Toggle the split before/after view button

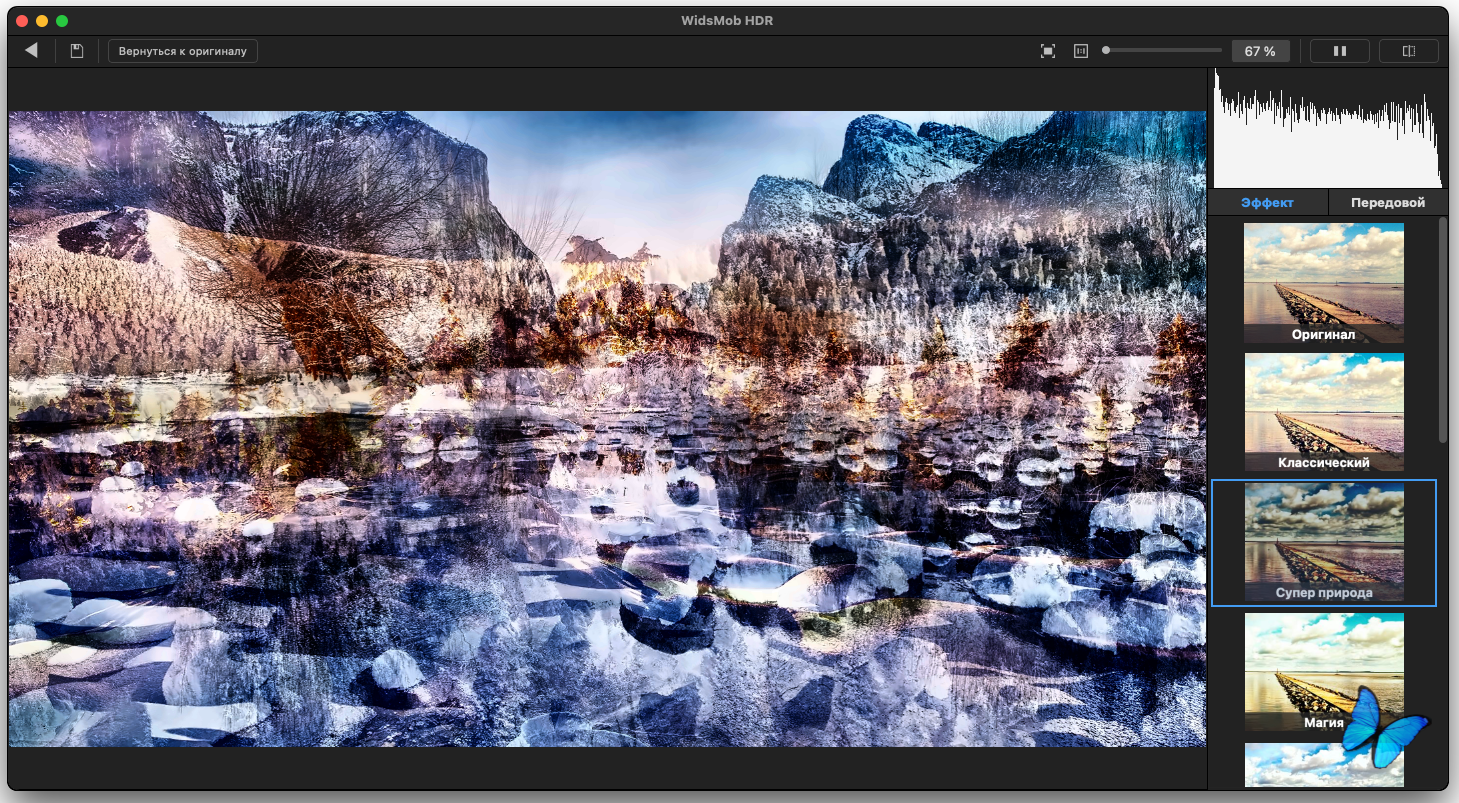tap(1408, 51)
